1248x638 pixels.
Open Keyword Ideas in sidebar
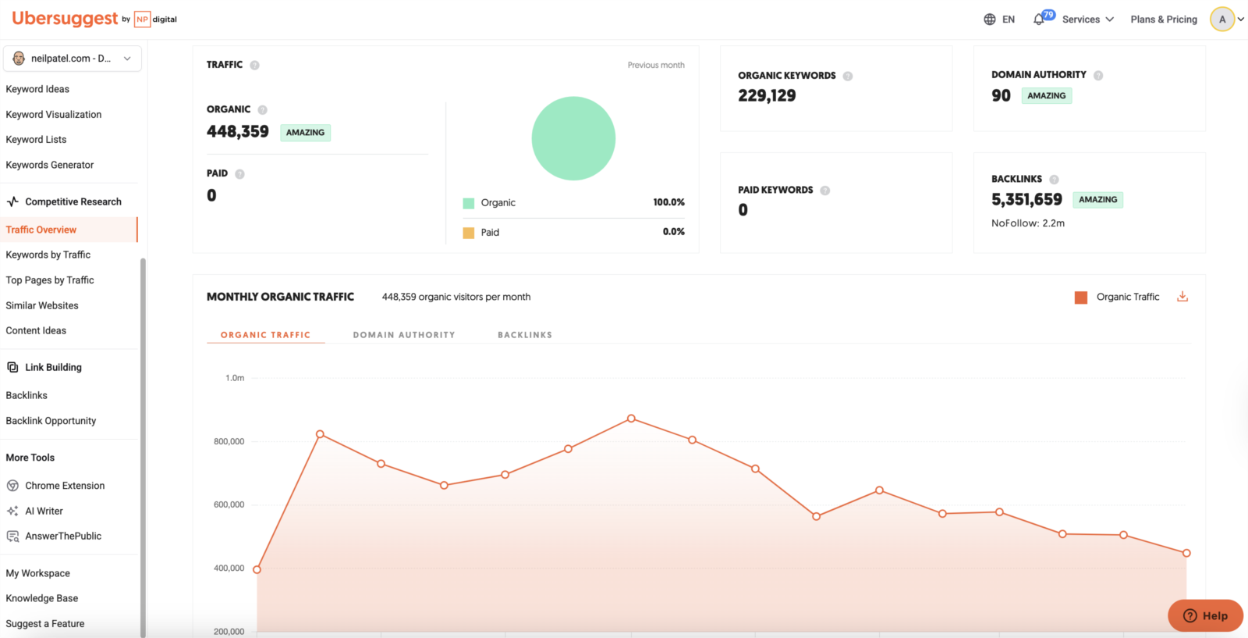point(38,89)
